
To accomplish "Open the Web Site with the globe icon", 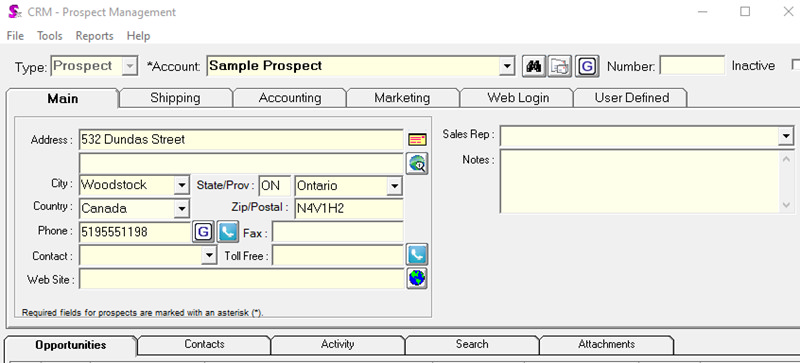I will (x=417, y=278).
